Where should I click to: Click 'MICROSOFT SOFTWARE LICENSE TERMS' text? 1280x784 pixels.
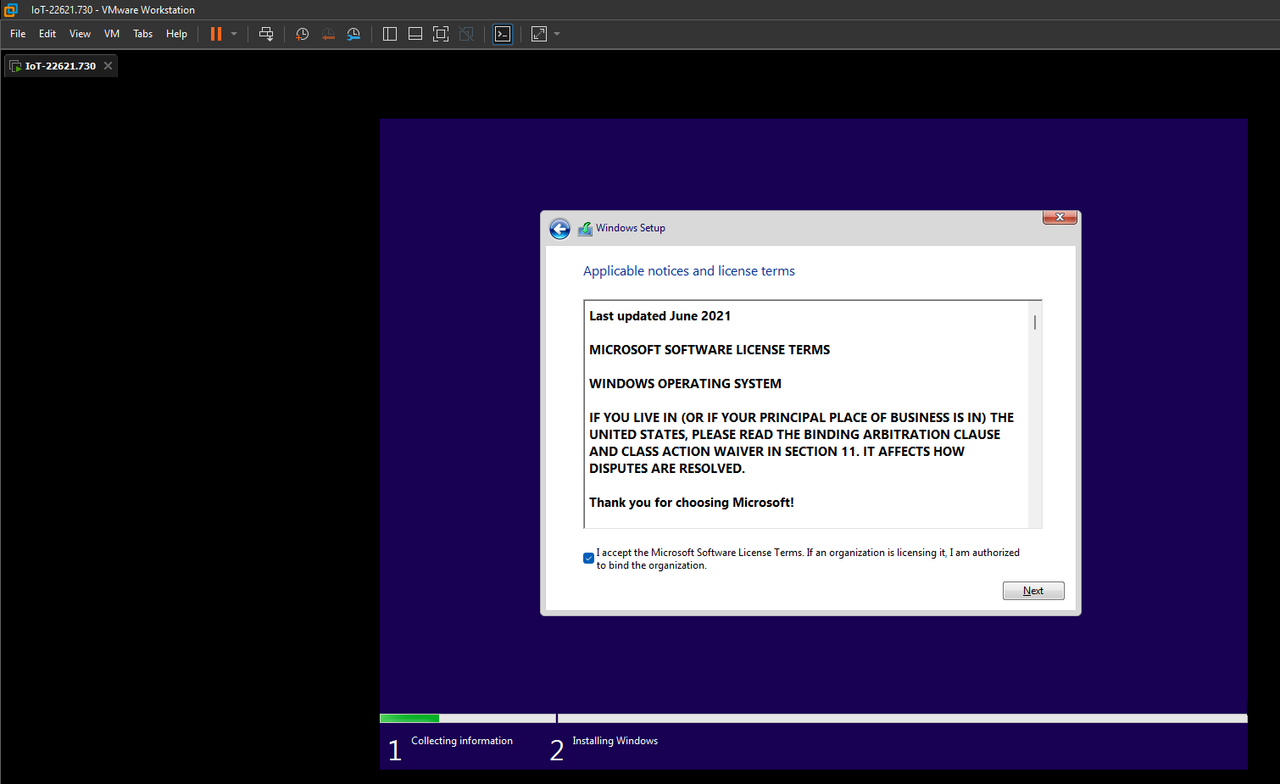coord(710,350)
